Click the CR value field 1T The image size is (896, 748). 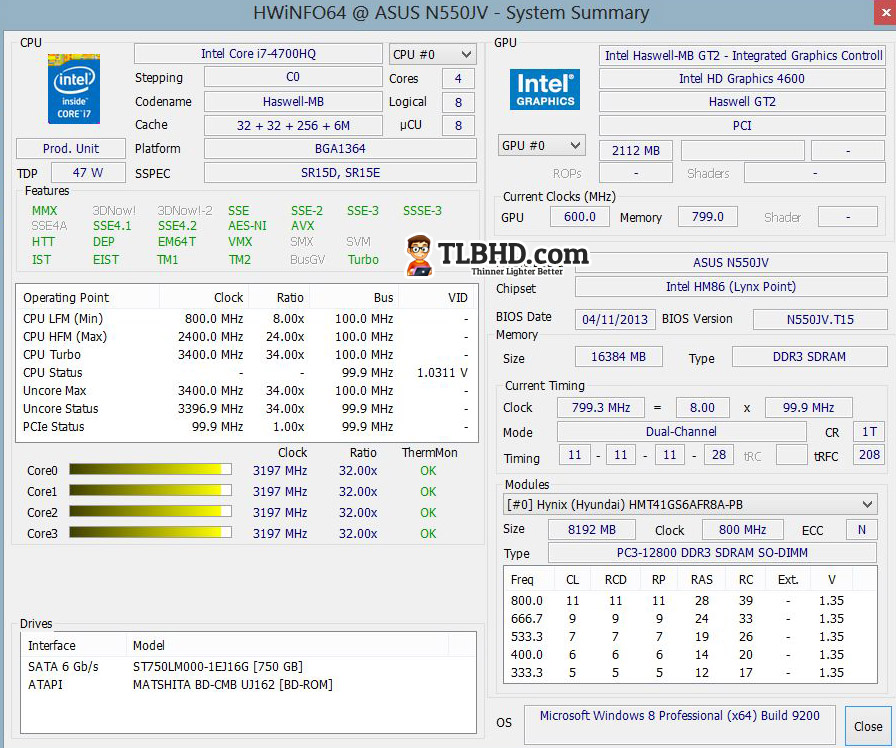869,431
